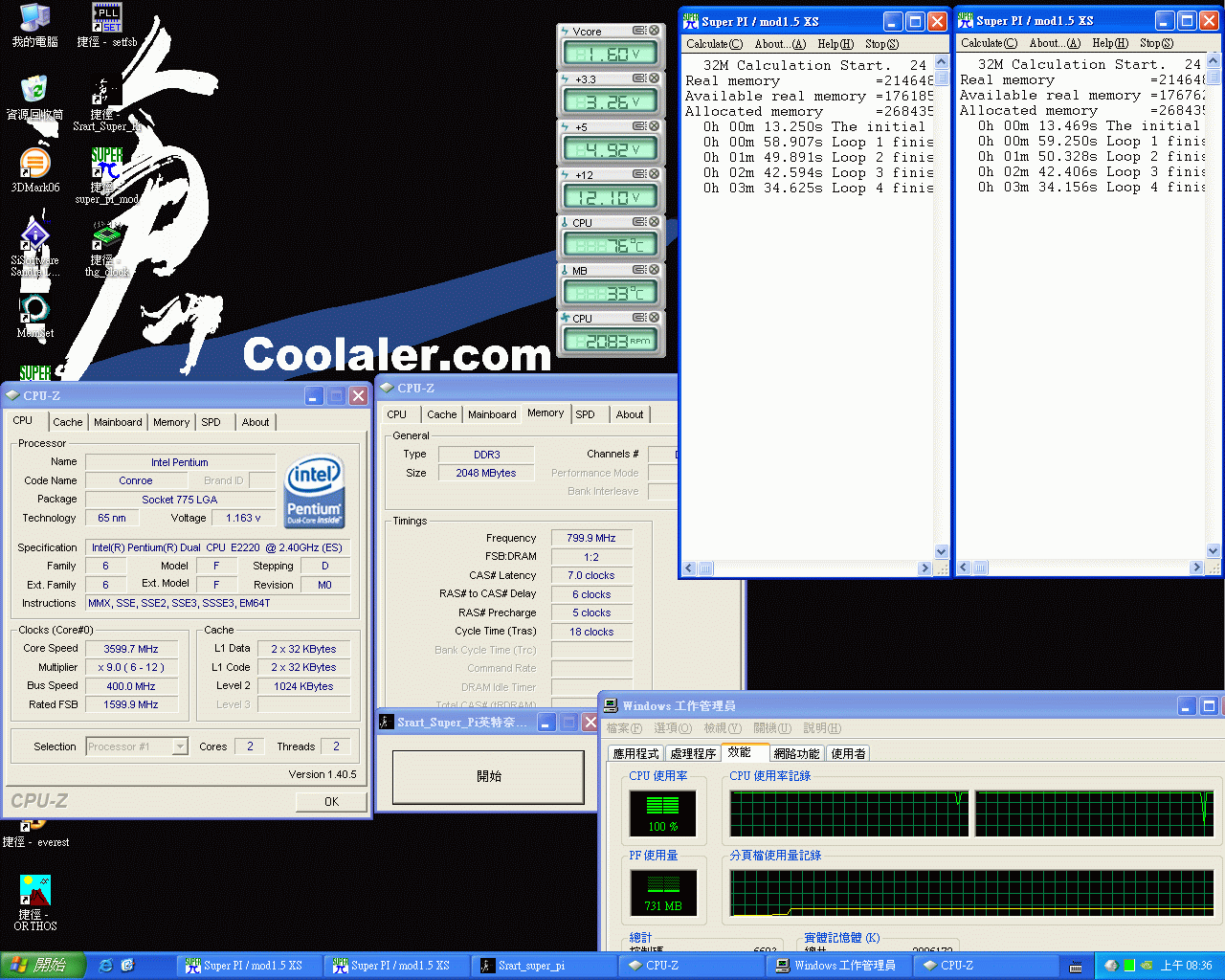This screenshot has width=1225, height=980.
Task: Click the Core Speed 3599.7 MHz value
Action: [131, 649]
